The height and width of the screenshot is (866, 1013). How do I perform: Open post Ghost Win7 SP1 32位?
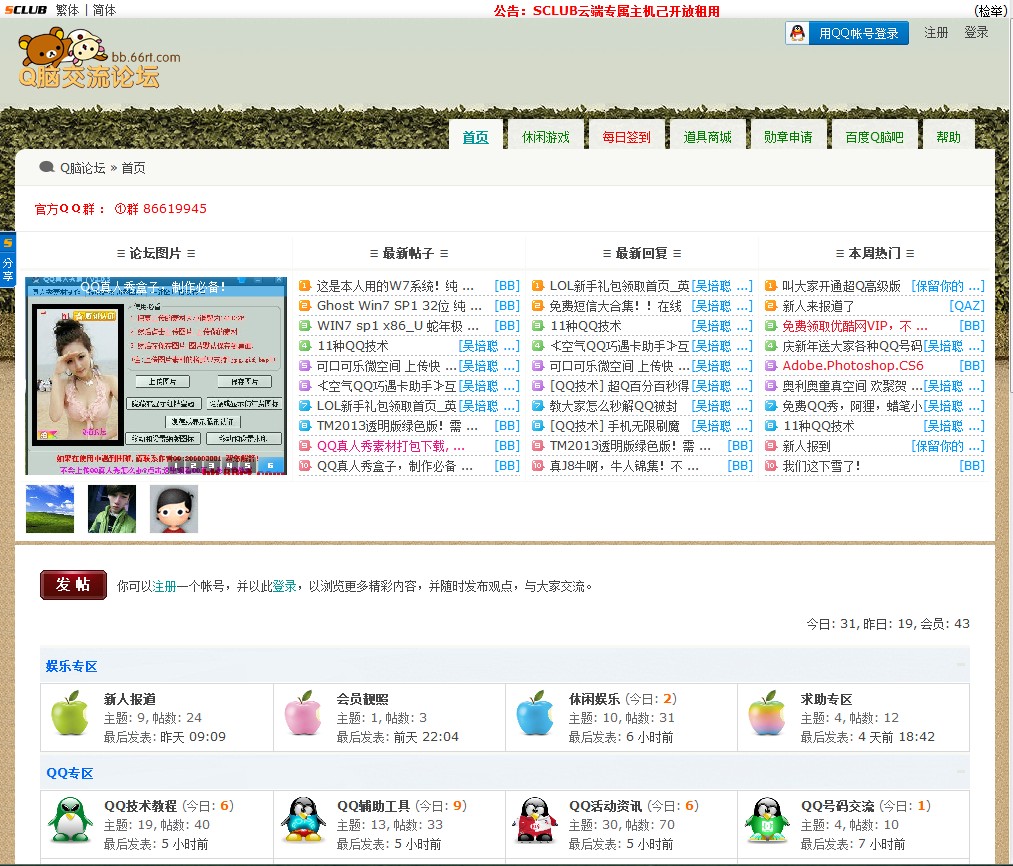(x=399, y=306)
